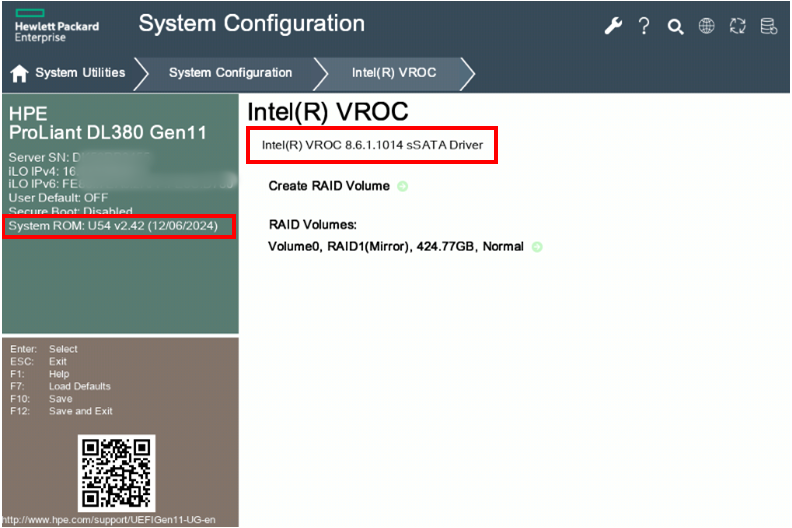Go to System Configuration breadcrumb

click(230, 73)
